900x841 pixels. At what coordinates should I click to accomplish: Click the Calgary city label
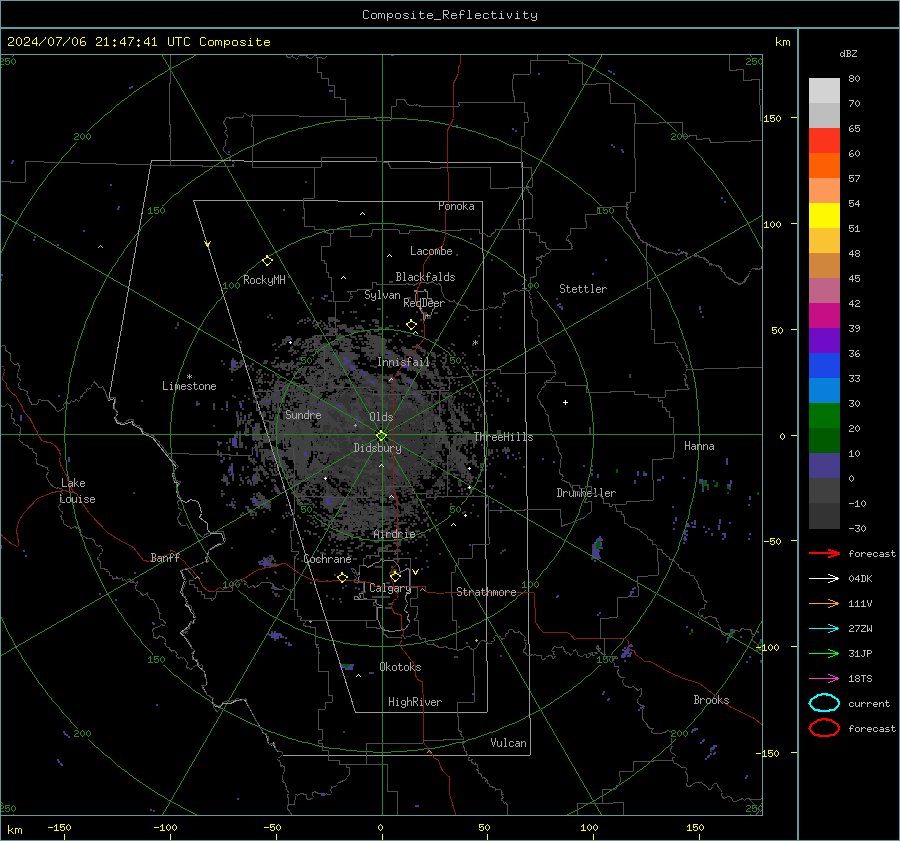pos(390,588)
